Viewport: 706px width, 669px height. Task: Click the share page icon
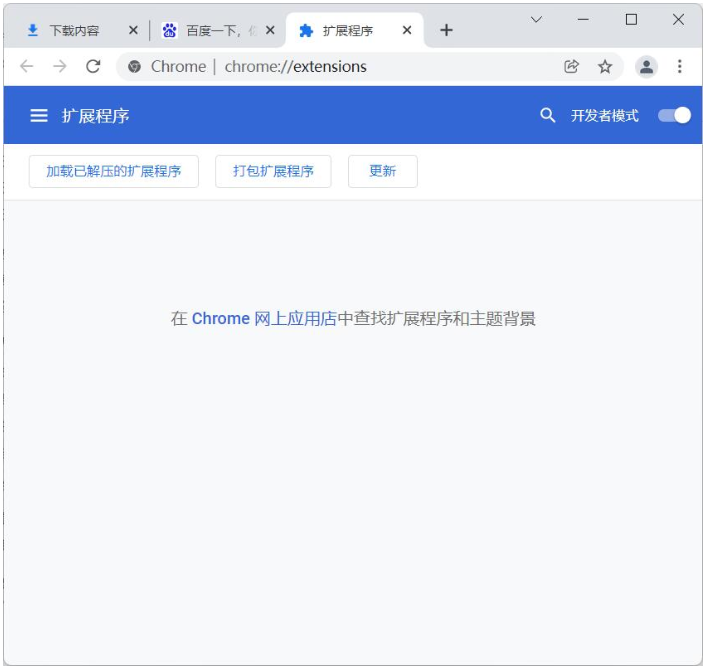point(572,67)
